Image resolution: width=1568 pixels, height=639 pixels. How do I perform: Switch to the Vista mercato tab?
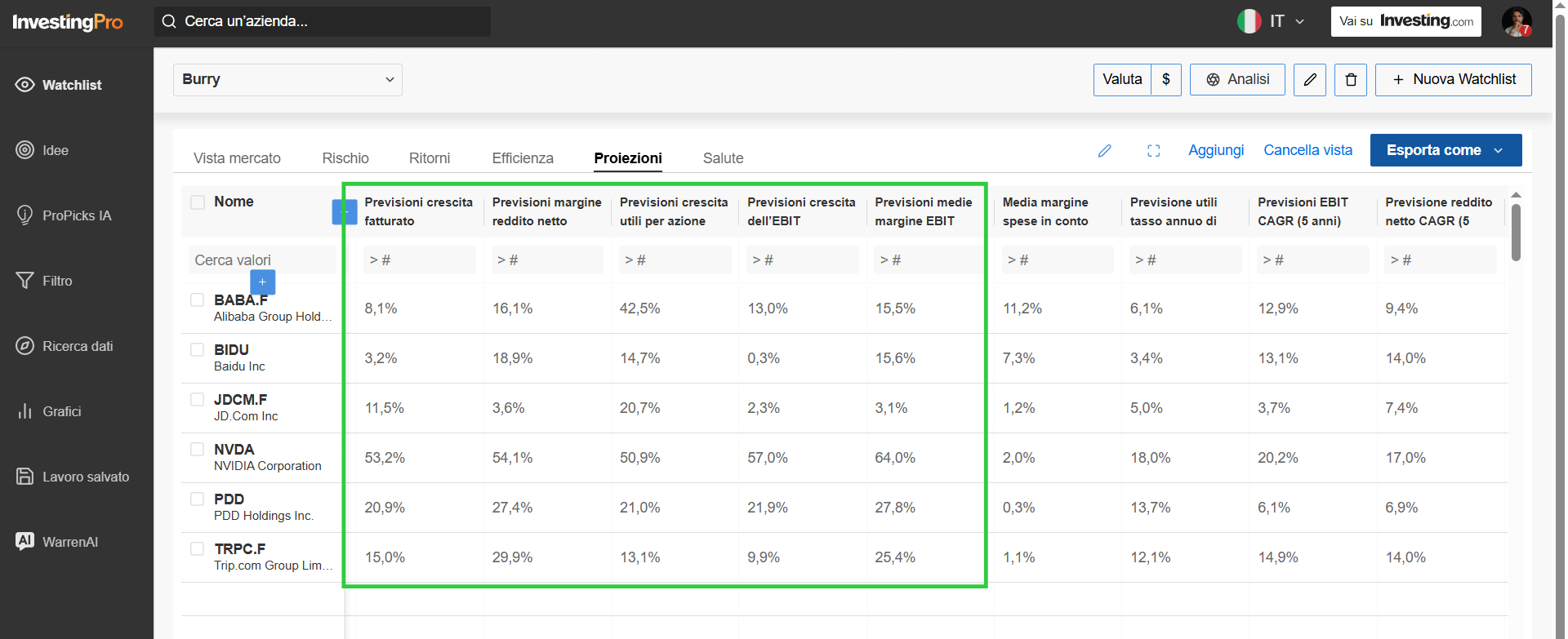[237, 158]
